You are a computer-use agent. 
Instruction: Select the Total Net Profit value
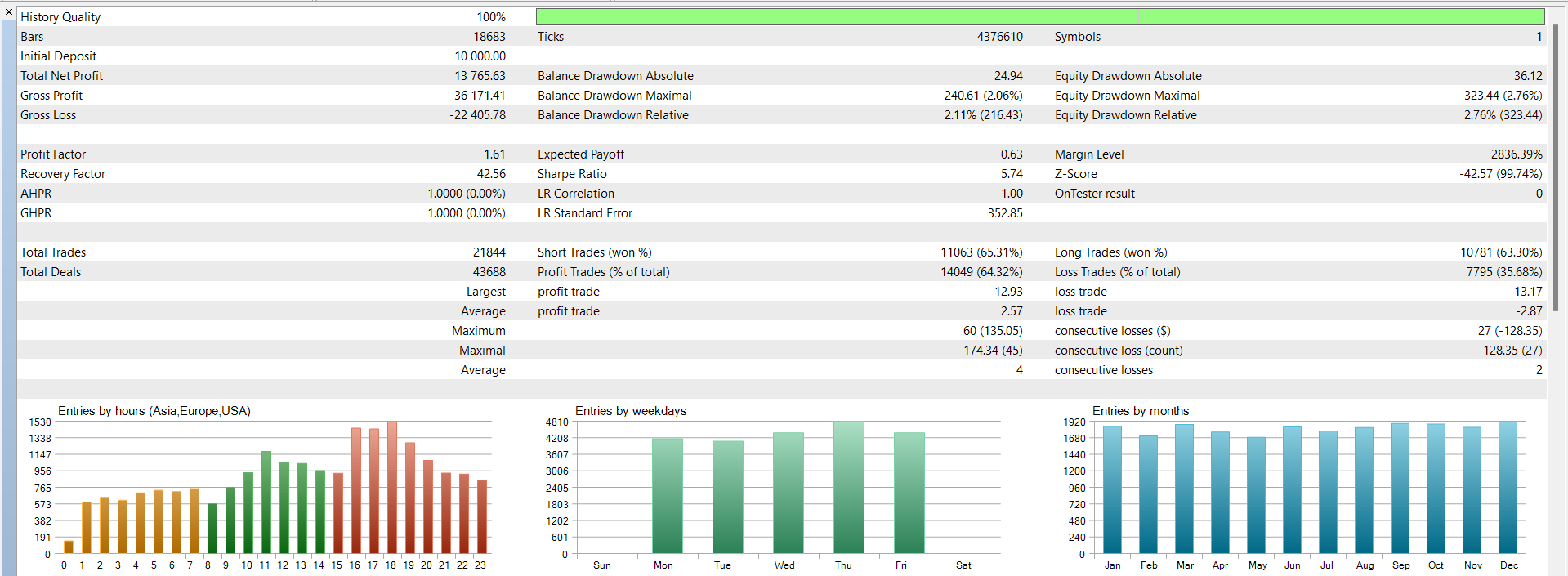(481, 76)
